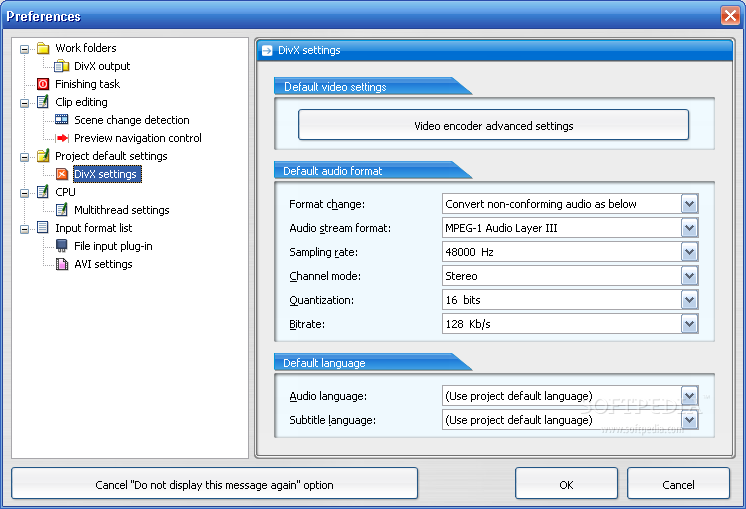
Task: Click the "Quantization:" label
Action: [321, 301]
